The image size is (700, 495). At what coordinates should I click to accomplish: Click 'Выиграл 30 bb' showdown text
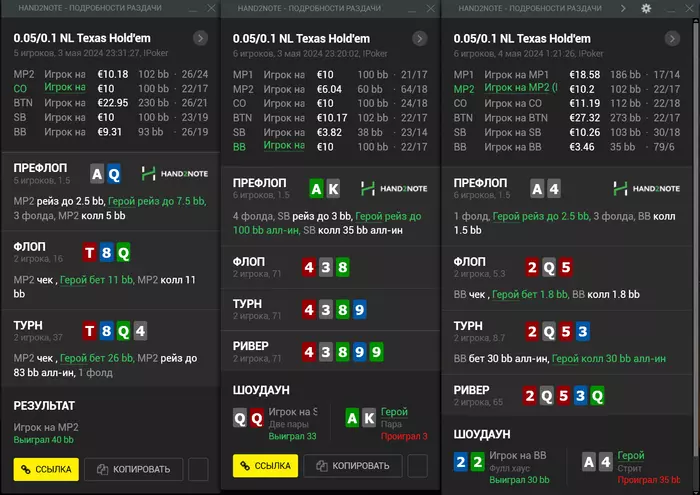(519, 480)
